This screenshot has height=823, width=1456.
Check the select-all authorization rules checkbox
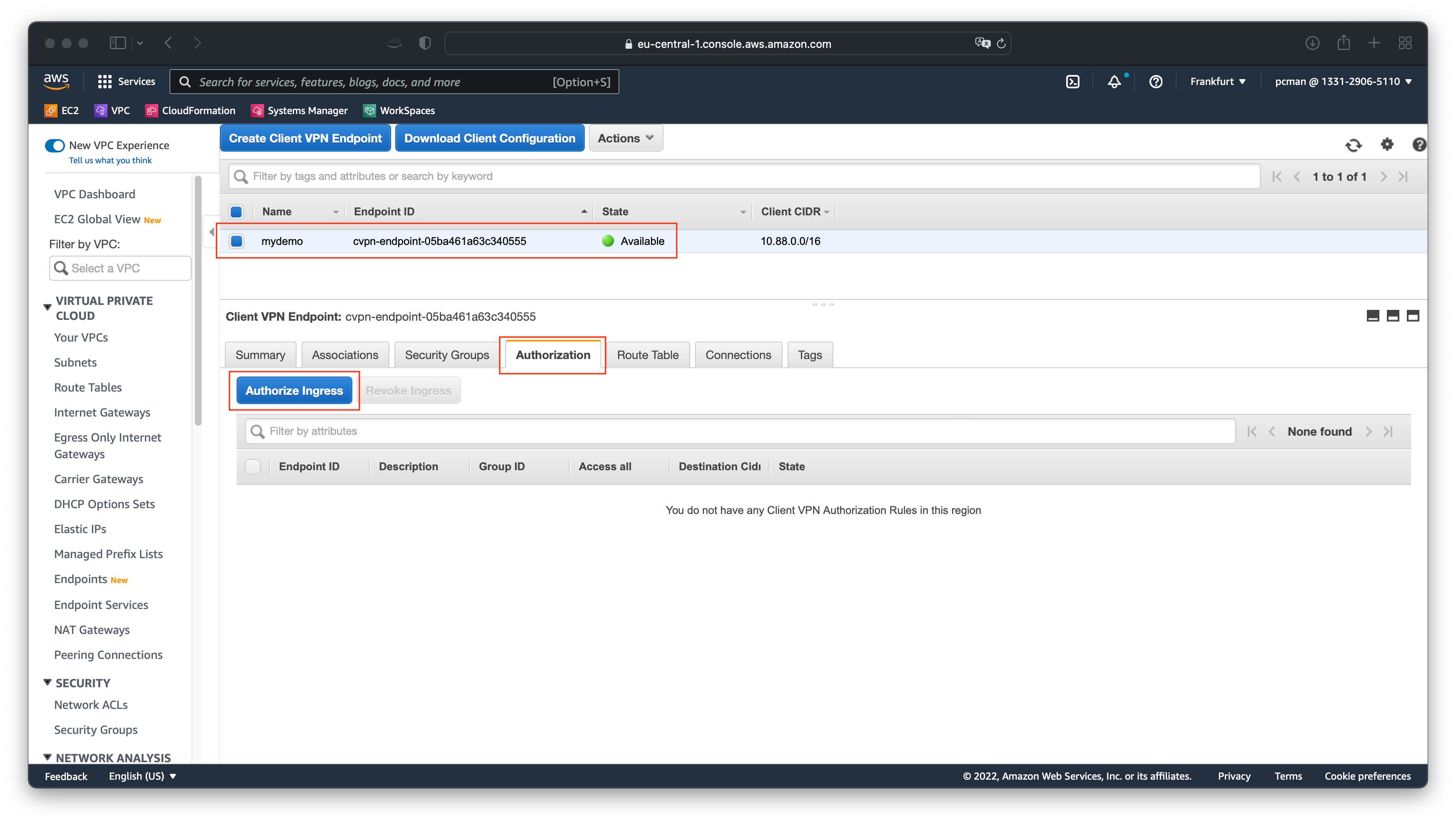pos(253,466)
